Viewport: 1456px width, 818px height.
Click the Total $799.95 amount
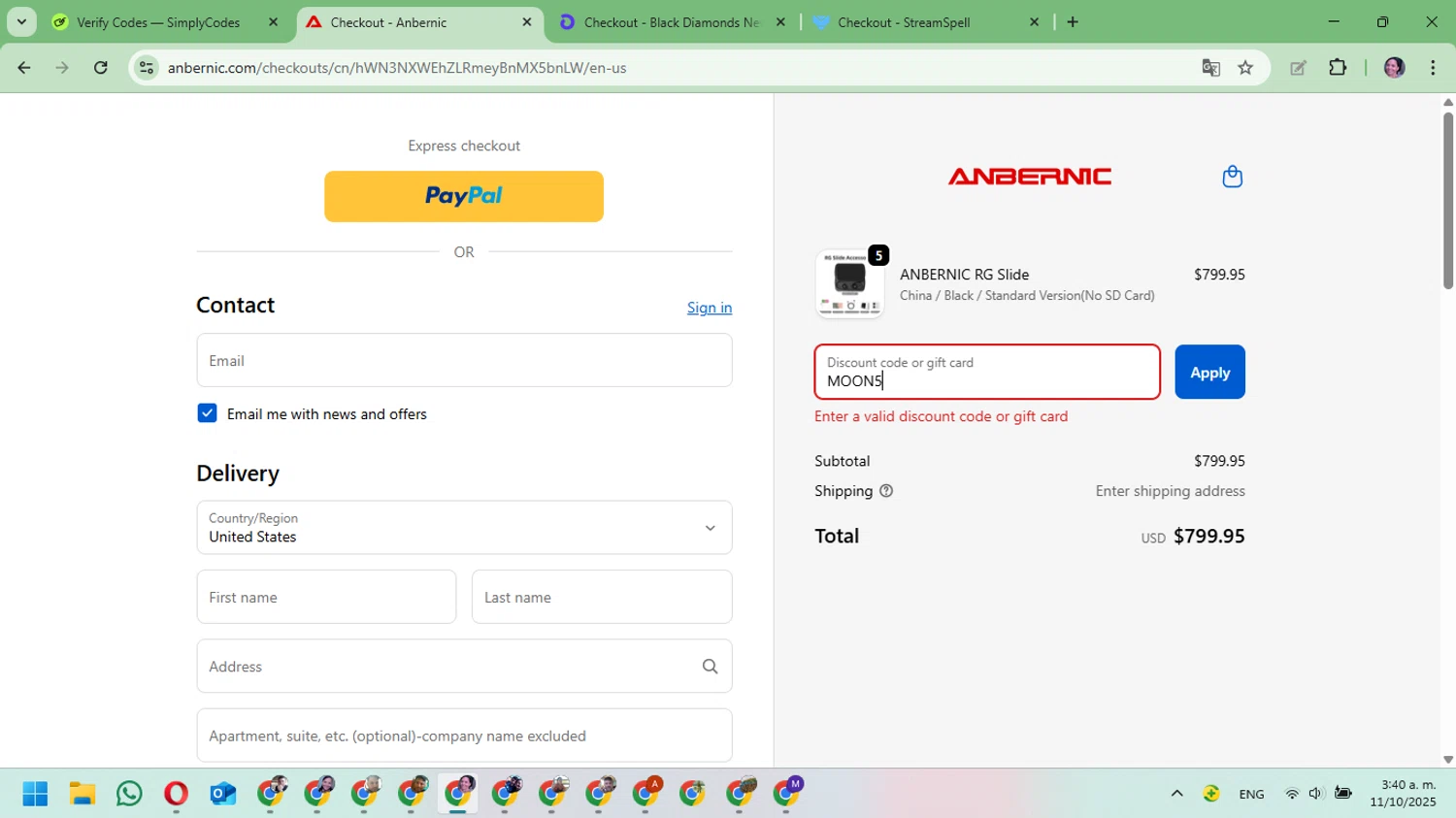1208,536
